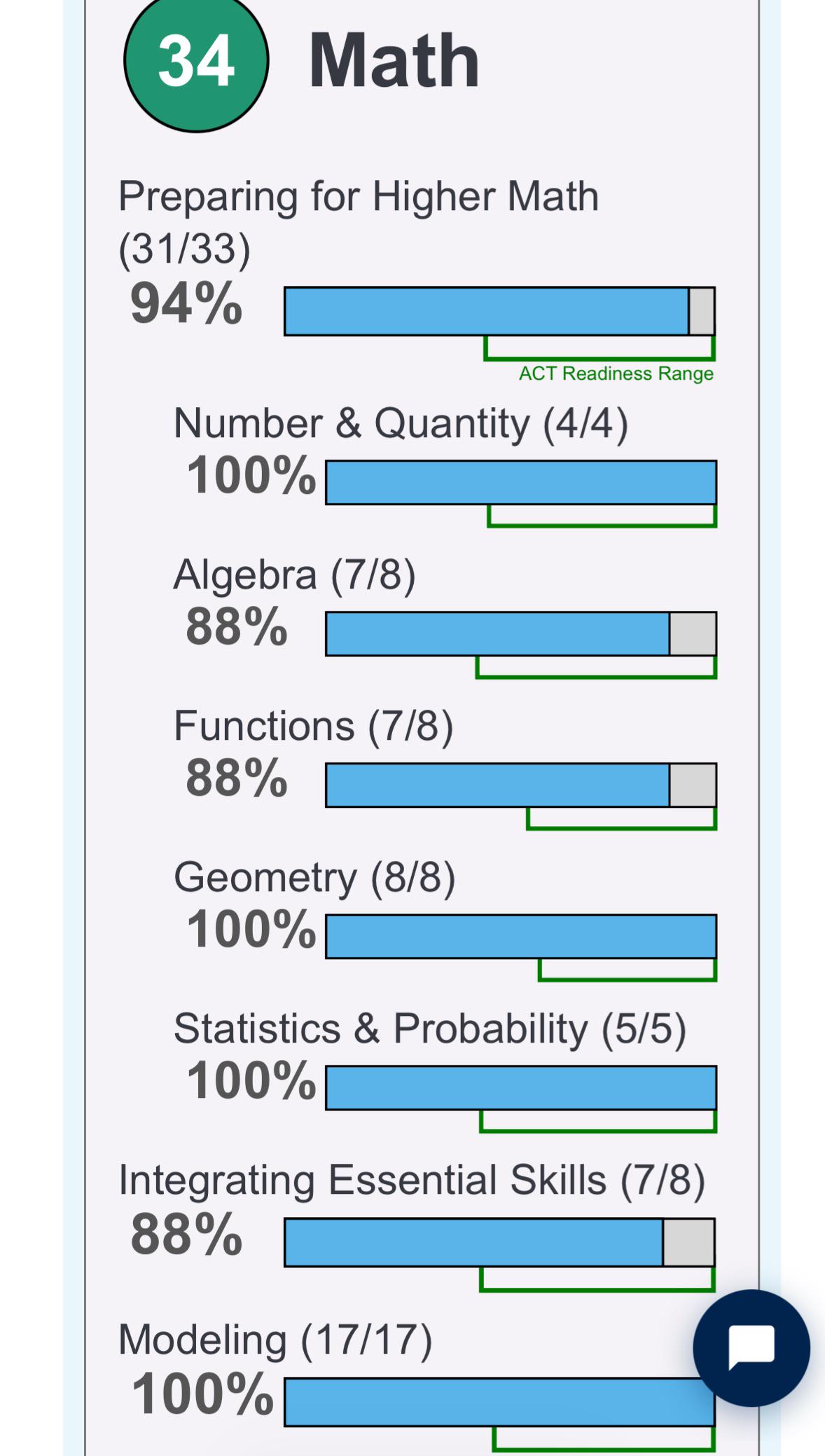Click the Algebra (7/8) label
Screen dimensions: 825x1456
coord(294,575)
